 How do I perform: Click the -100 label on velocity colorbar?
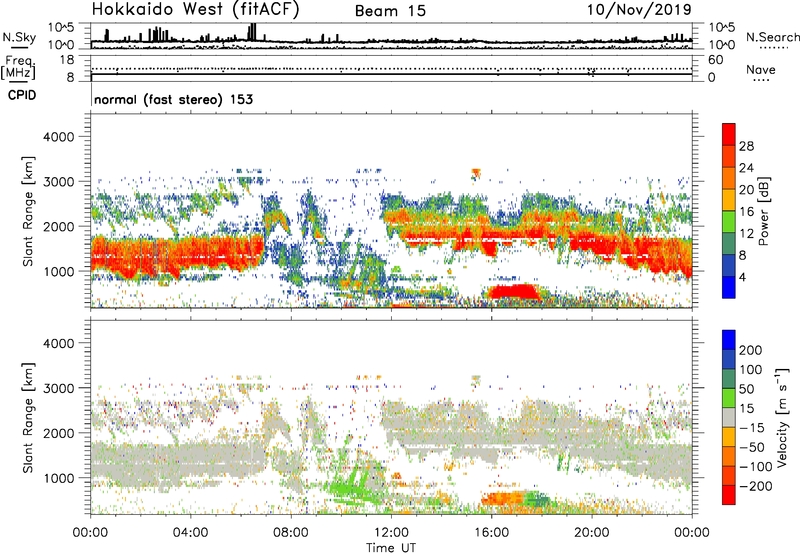pos(756,467)
